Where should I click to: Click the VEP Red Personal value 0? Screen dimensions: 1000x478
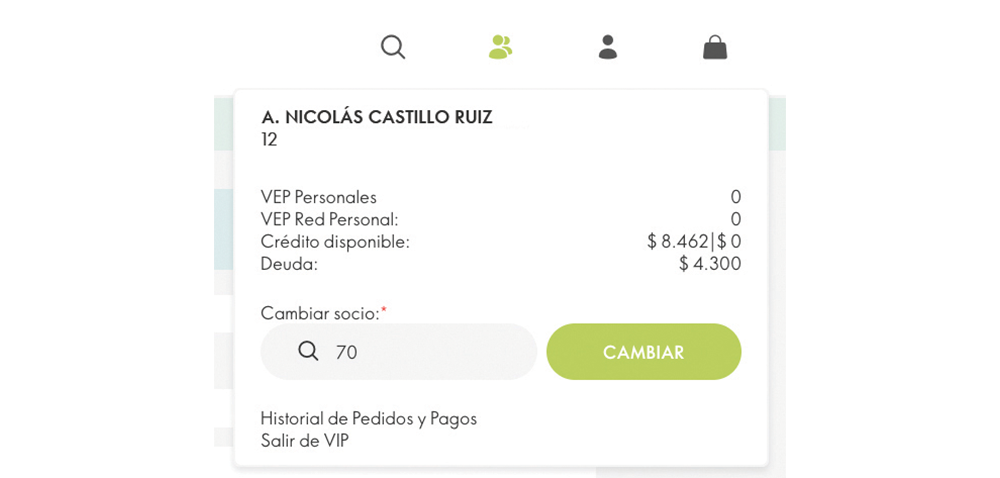click(735, 219)
